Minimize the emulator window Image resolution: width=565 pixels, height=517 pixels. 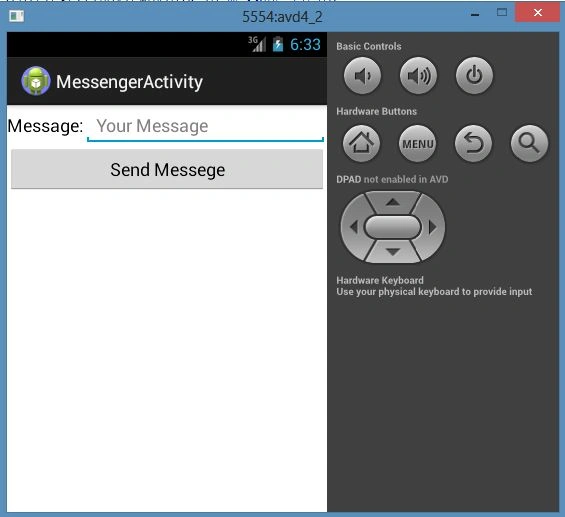coord(475,15)
